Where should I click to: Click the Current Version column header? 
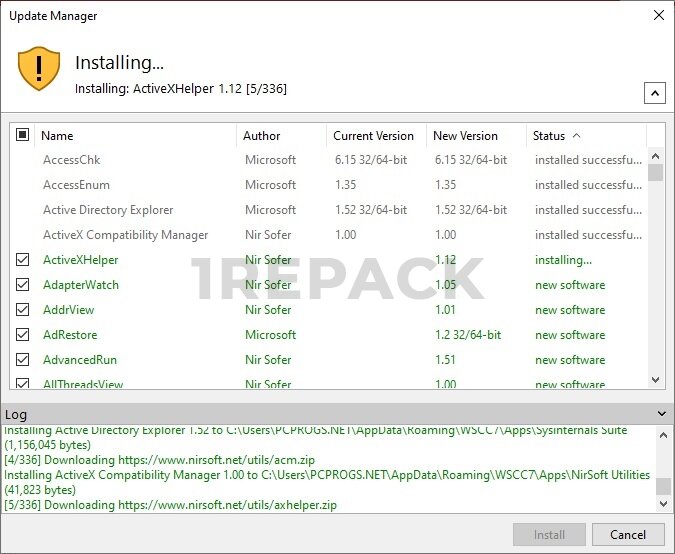point(373,136)
